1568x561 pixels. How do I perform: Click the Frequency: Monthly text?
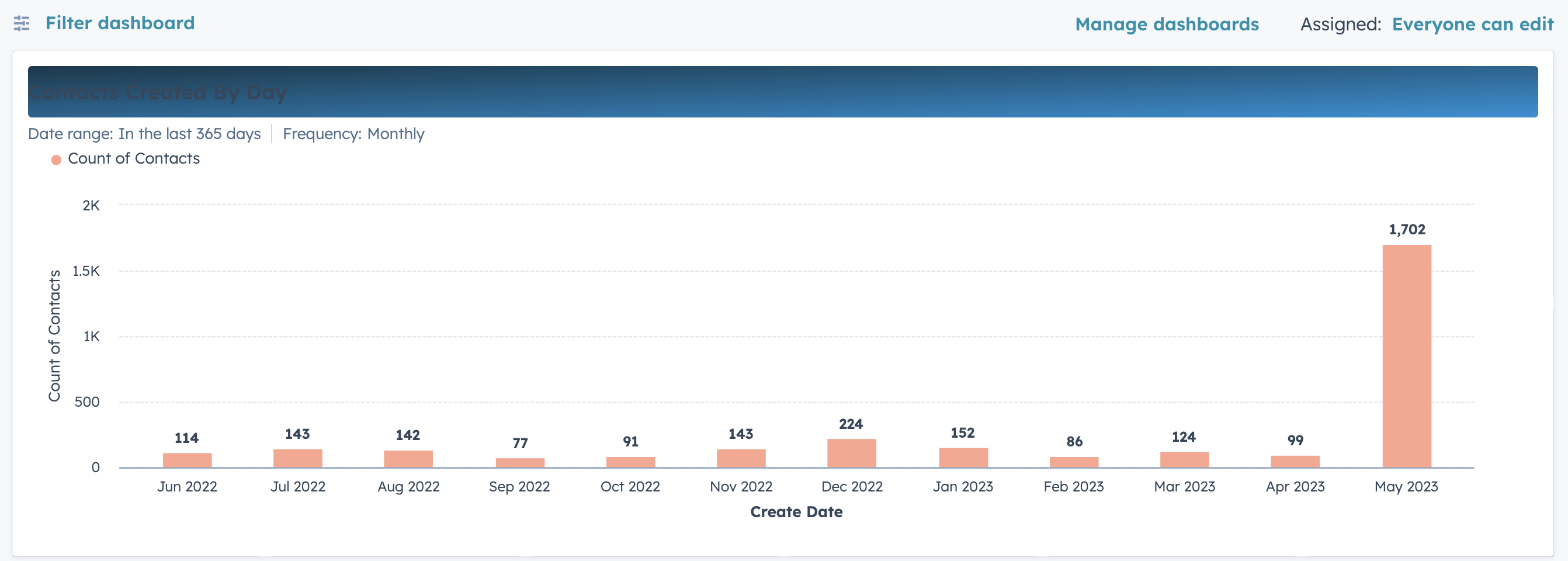353,134
